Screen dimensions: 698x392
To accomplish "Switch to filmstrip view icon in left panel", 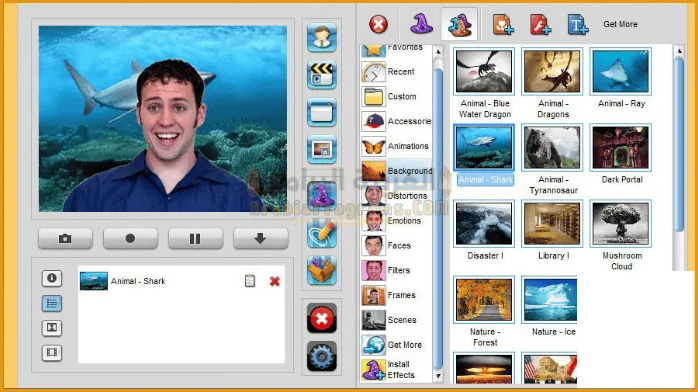I will point(52,353).
